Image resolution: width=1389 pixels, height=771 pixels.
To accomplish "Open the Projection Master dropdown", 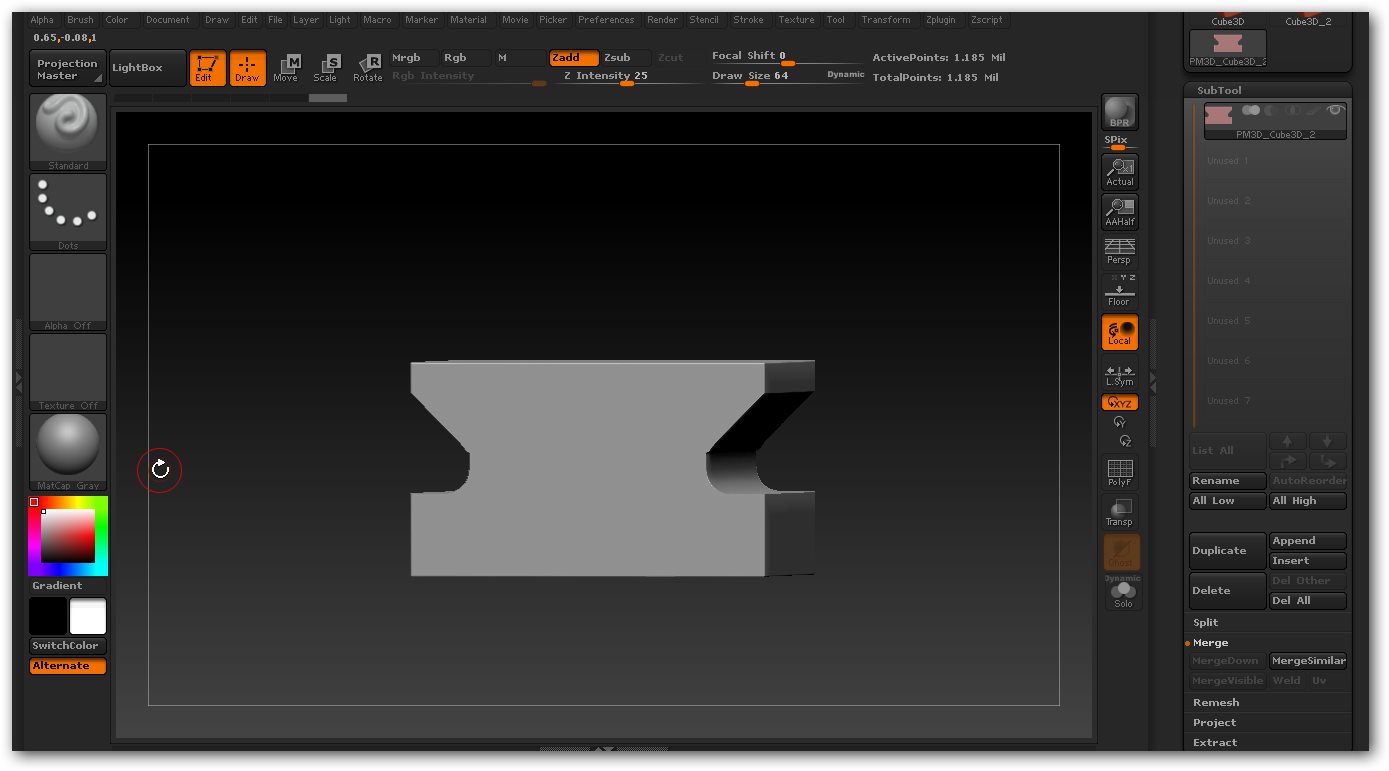I will pos(68,69).
